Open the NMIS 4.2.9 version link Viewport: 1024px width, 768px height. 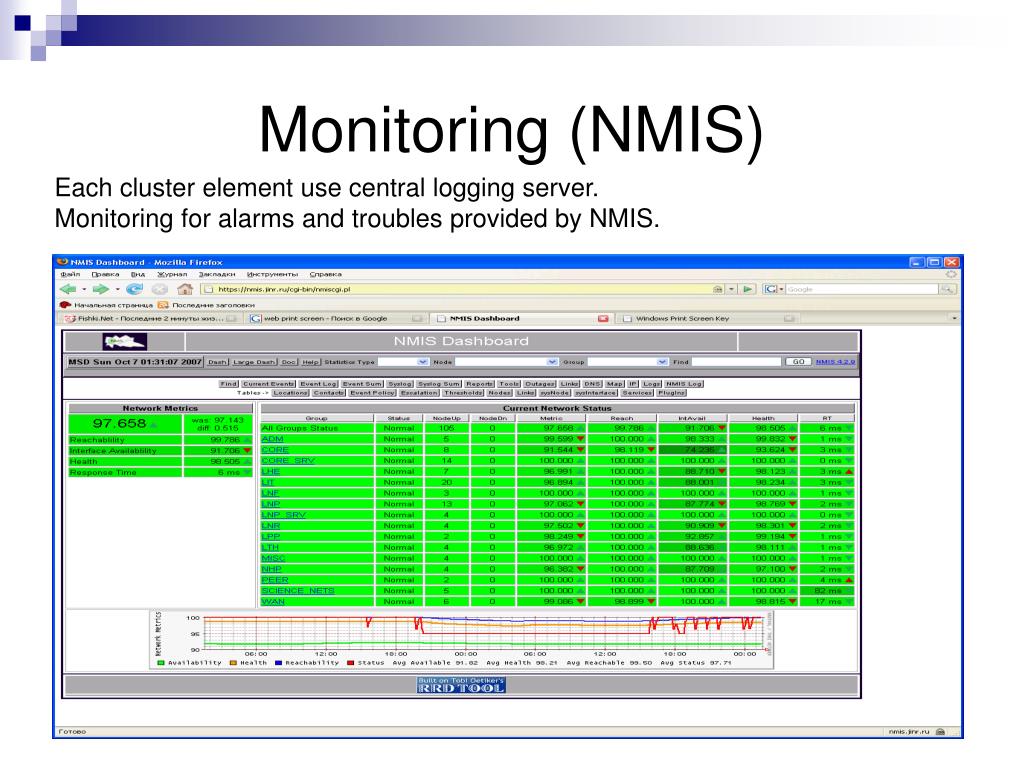tap(835, 362)
